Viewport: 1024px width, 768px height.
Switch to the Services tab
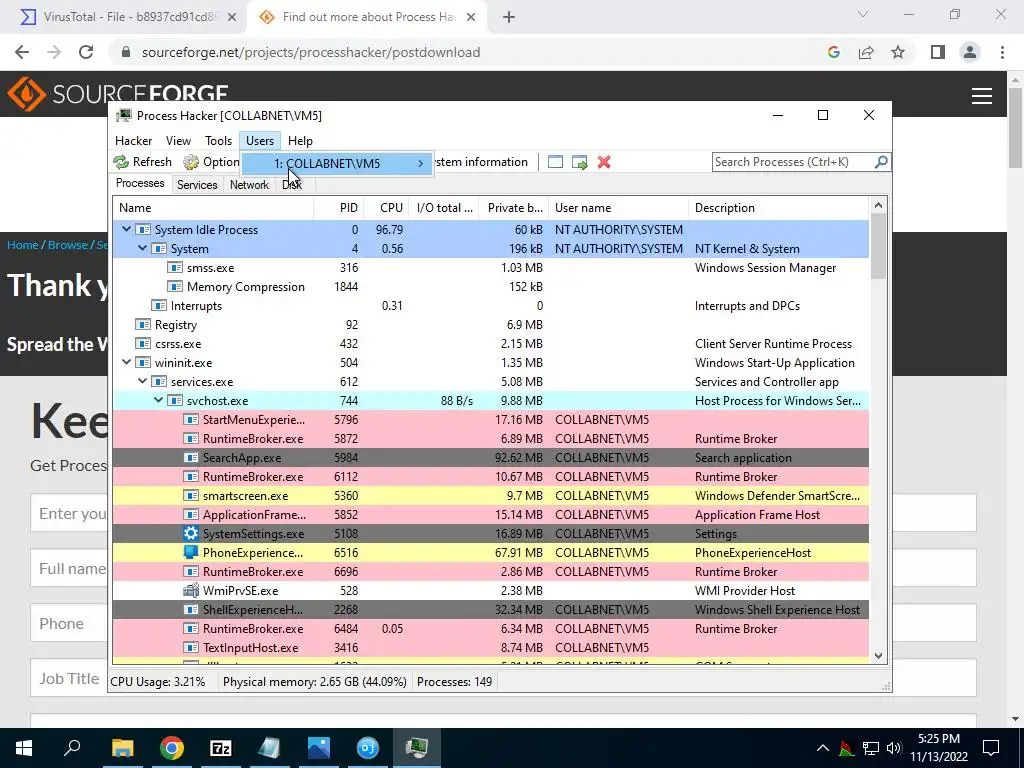197,185
